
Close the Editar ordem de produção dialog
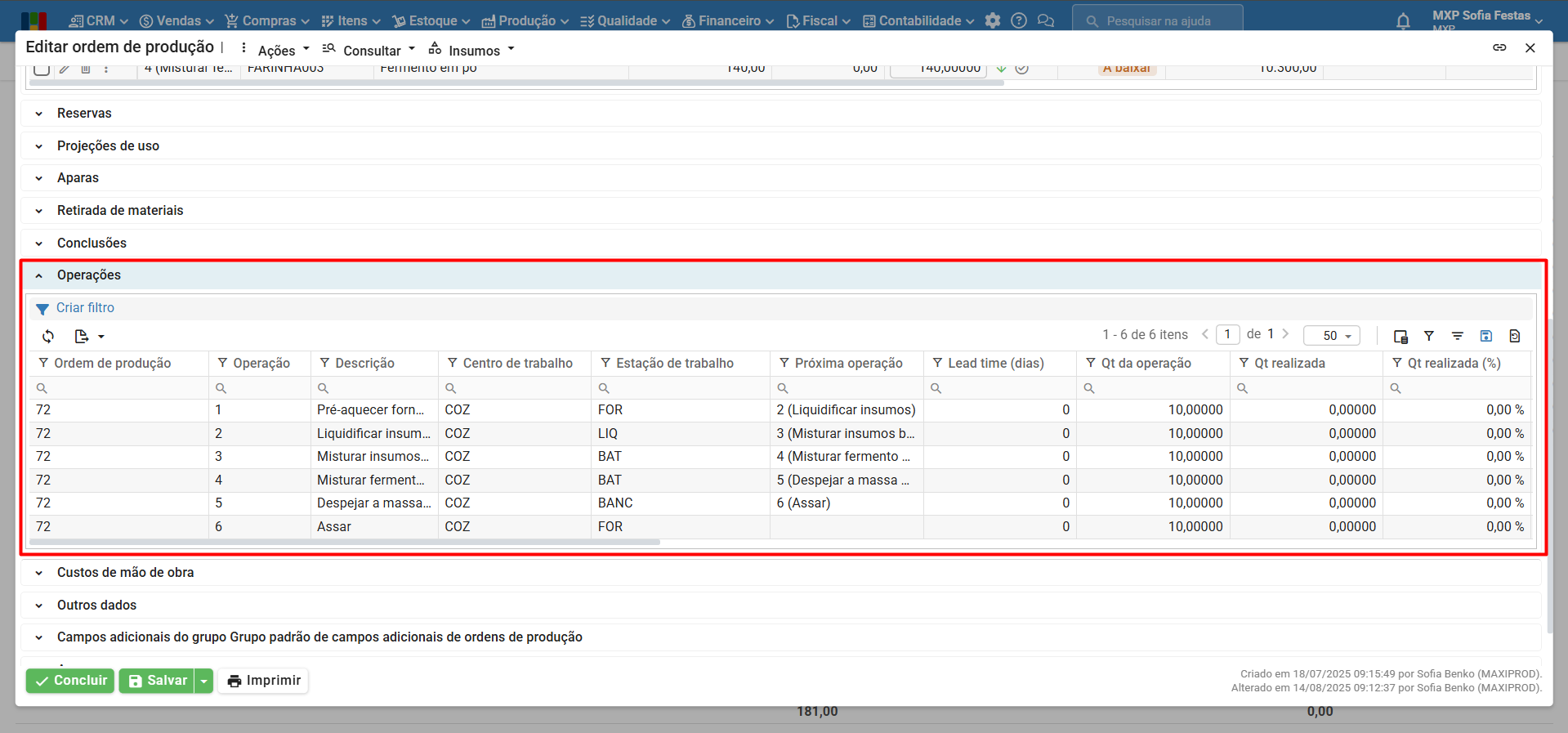coord(1530,48)
